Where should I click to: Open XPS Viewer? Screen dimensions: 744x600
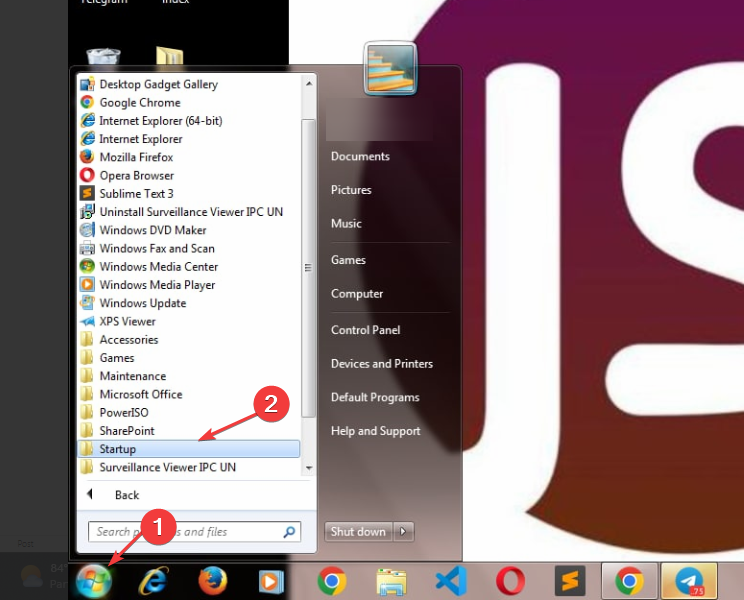(188, 322)
